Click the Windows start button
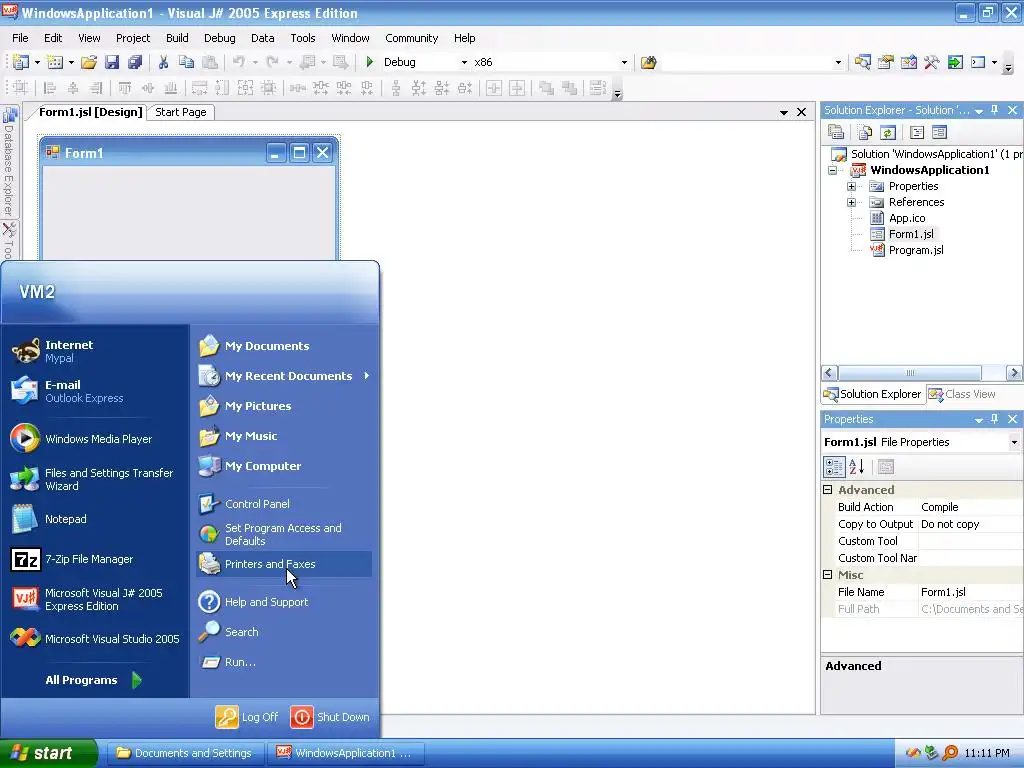 click(48, 753)
